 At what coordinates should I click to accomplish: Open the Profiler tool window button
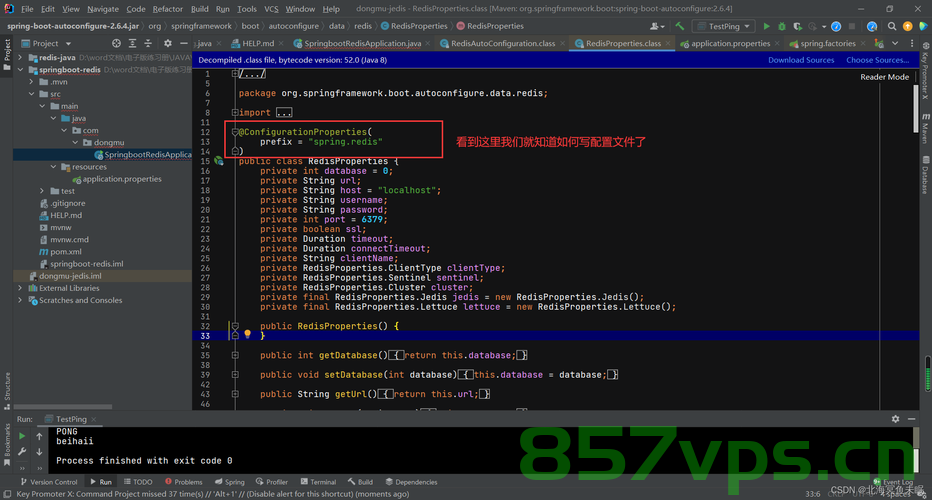tap(272, 482)
